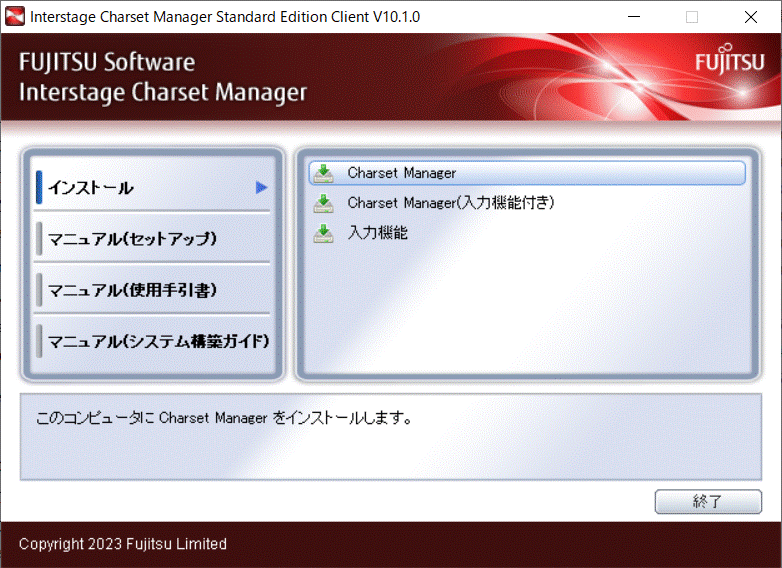
Task: Close the installer window
Action: click(x=751, y=16)
